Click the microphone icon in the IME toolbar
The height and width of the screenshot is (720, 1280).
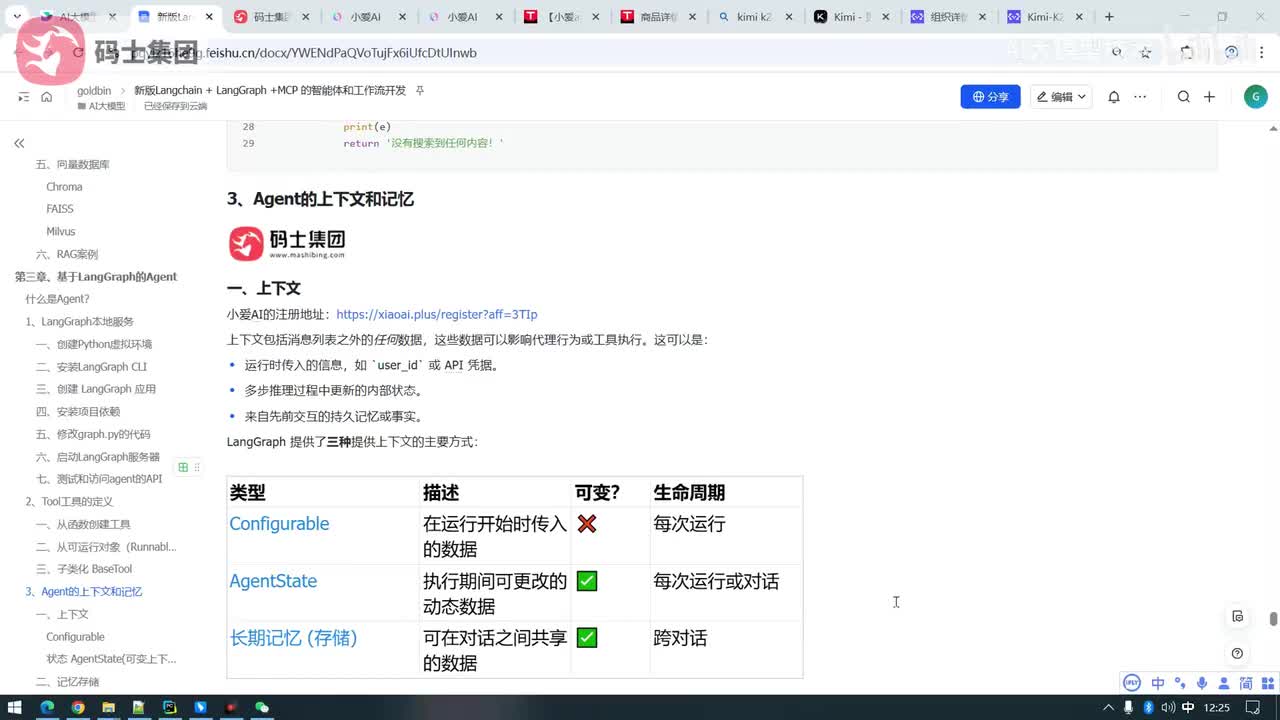1203,683
